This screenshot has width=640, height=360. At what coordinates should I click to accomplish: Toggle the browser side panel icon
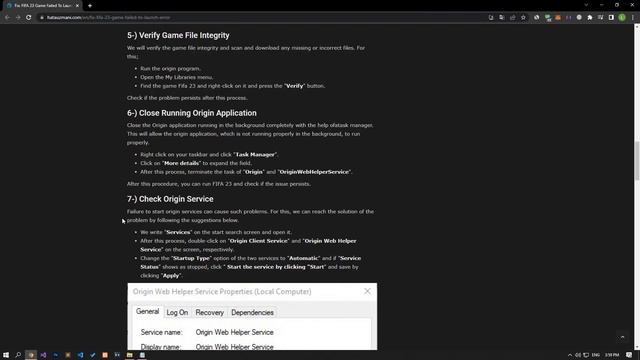pos(611,18)
